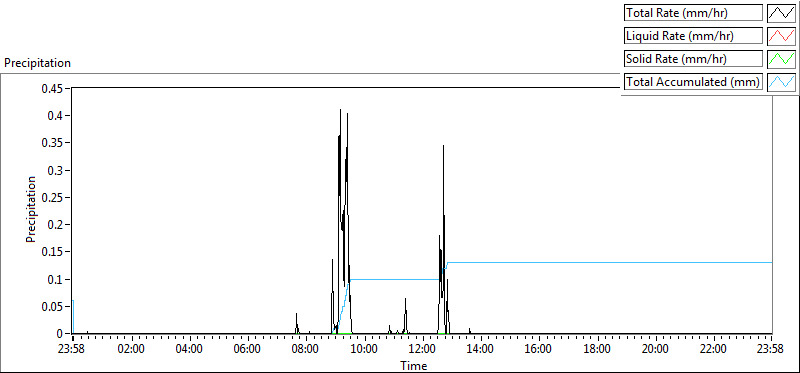The image size is (800, 373).
Task: Click the 18:00 time axis label
Action: (x=597, y=350)
